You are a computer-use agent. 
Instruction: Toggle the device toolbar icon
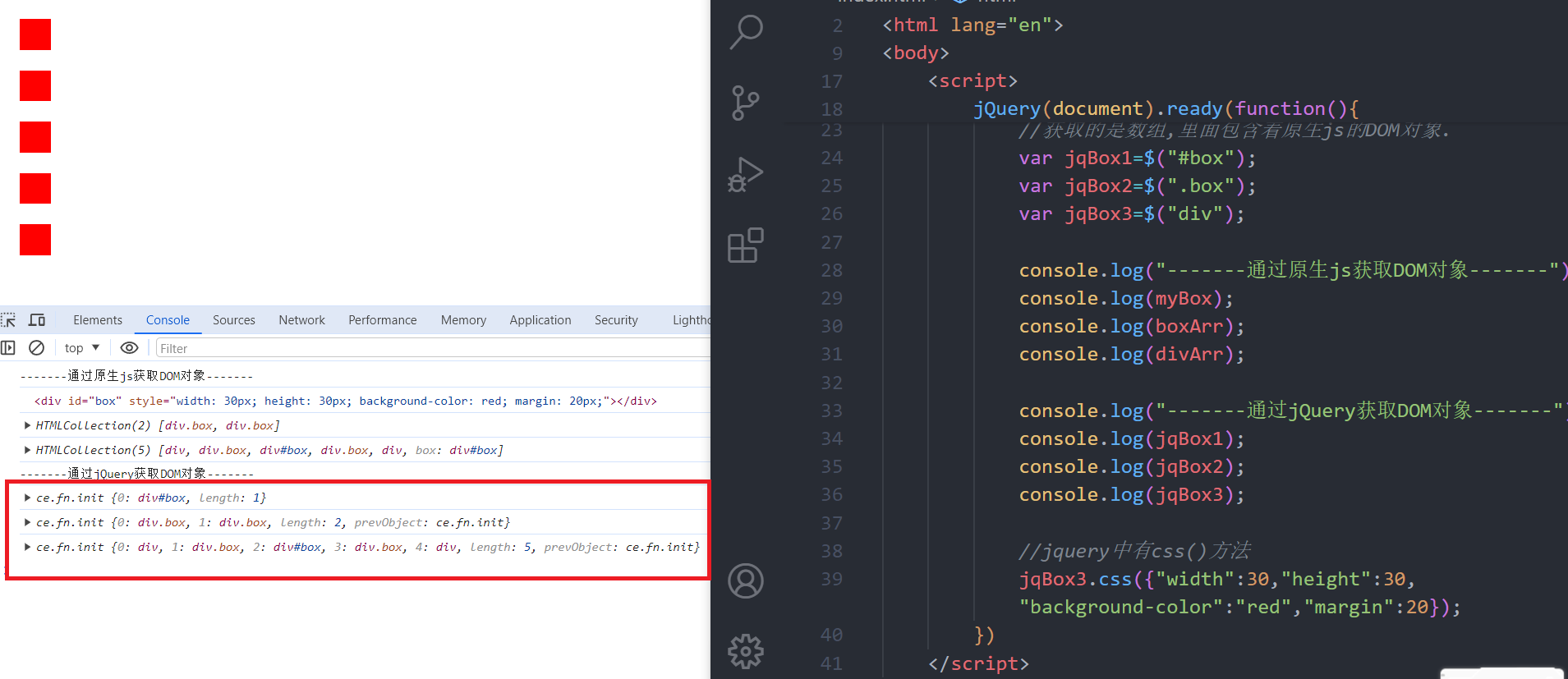[37, 320]
